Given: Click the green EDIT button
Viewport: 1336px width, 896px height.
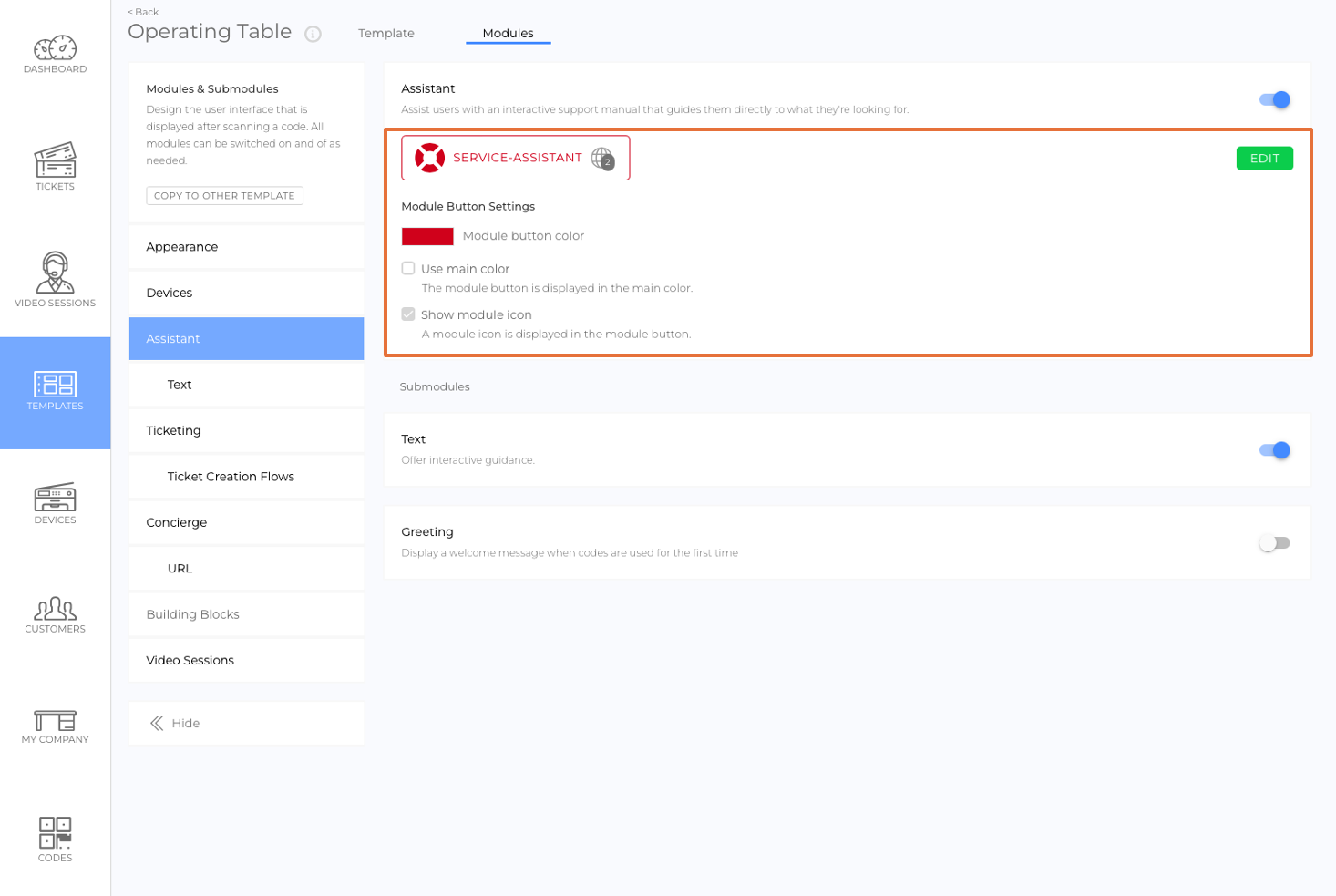Looking at the screenshot, I should tap(1264, 158).
